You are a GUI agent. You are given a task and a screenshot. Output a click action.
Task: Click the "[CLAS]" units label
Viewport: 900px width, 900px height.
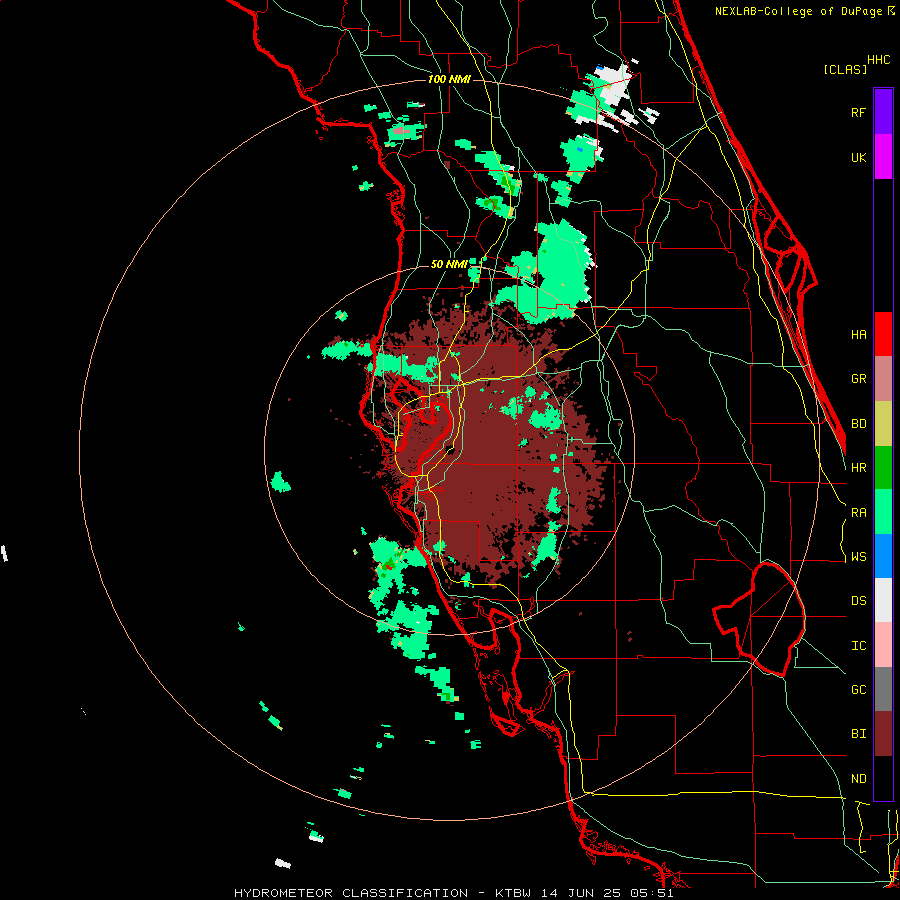tap(845, 69)
